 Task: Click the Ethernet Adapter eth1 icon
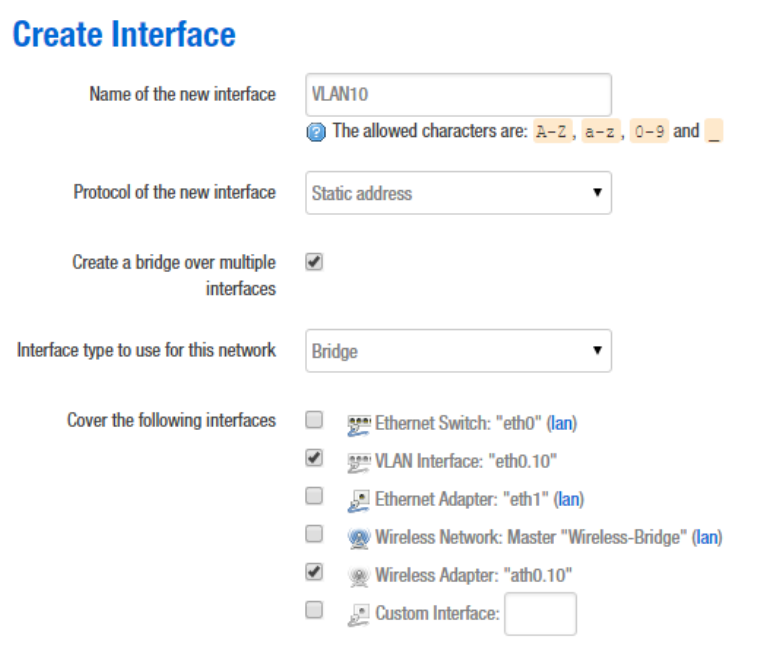(x=359, y=499)
